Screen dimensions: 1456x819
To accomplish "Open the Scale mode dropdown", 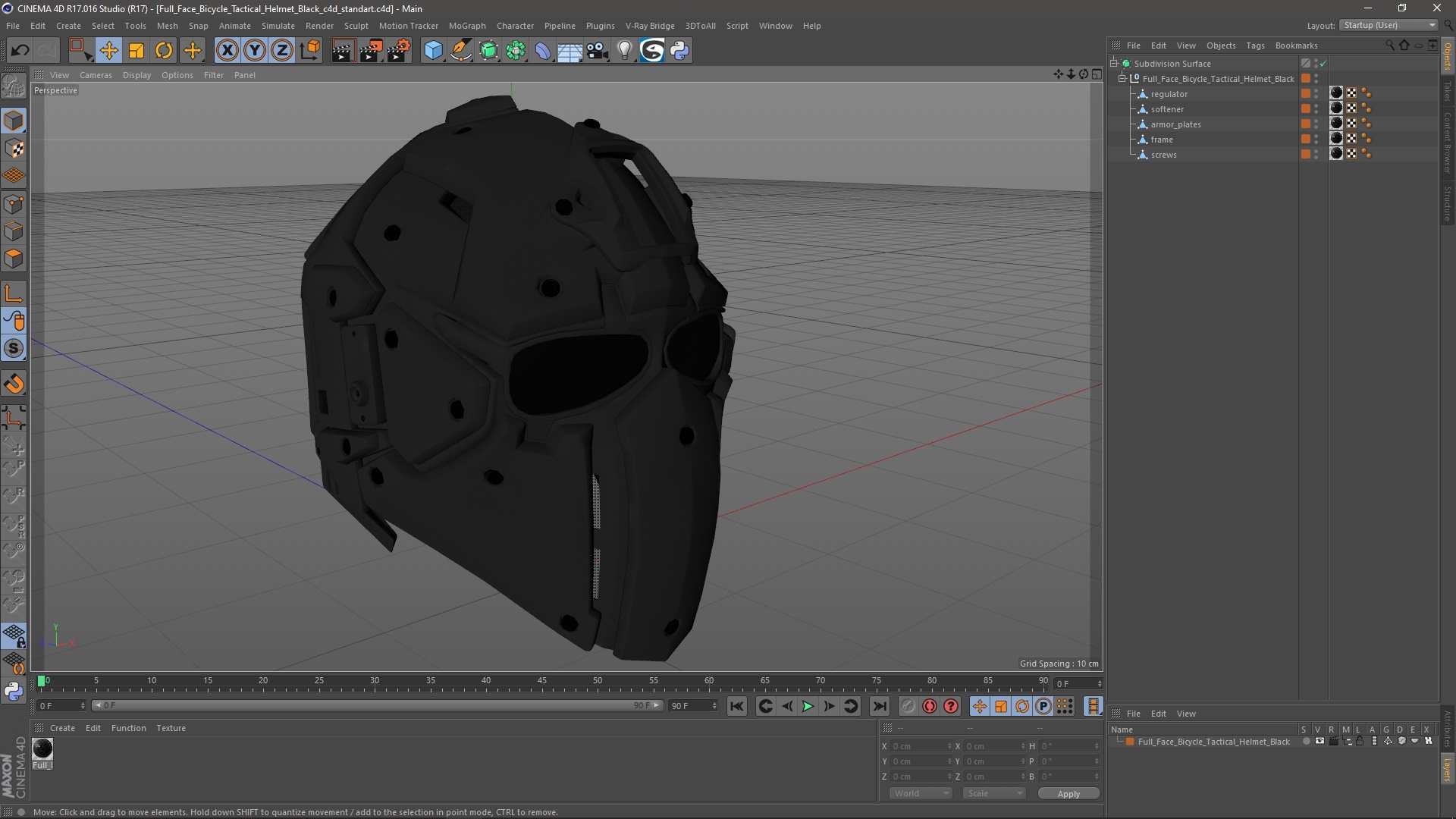I will (x=993, y=793).
